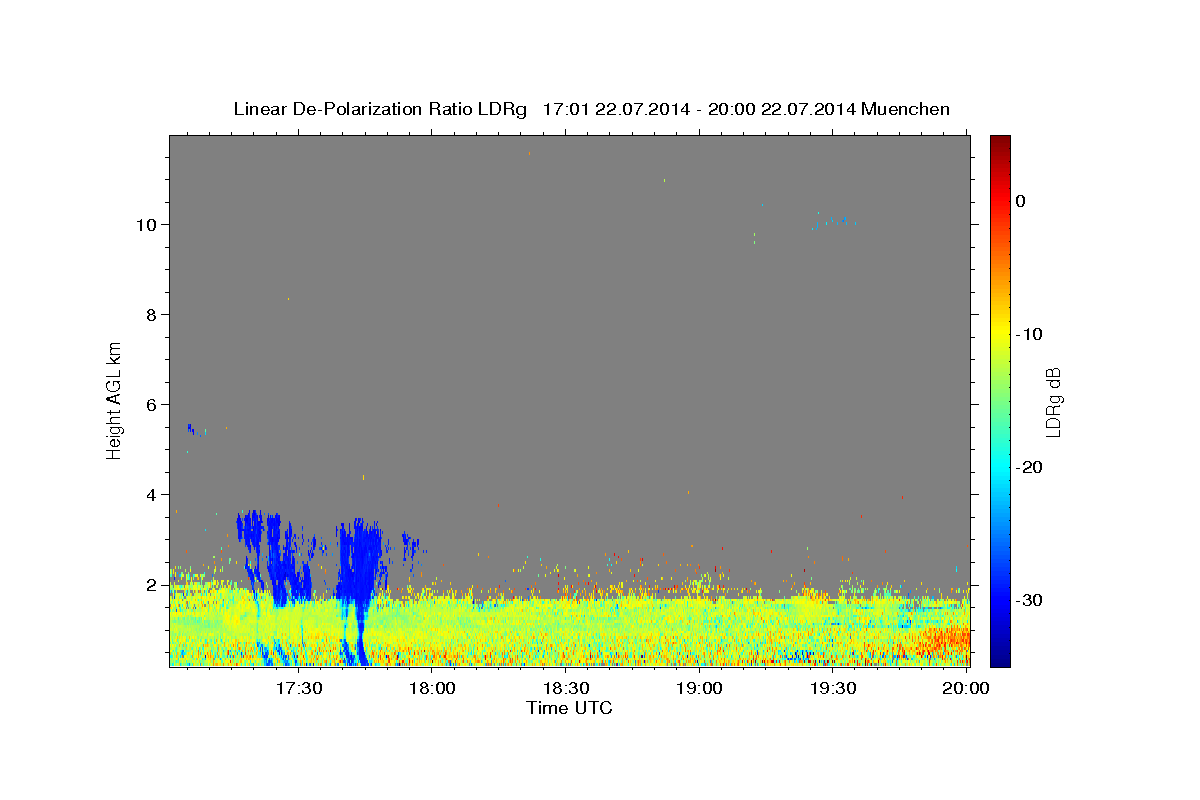
Task: Click the colorbar label -10
Action: pyautogui.click(x=1031, y=334)
